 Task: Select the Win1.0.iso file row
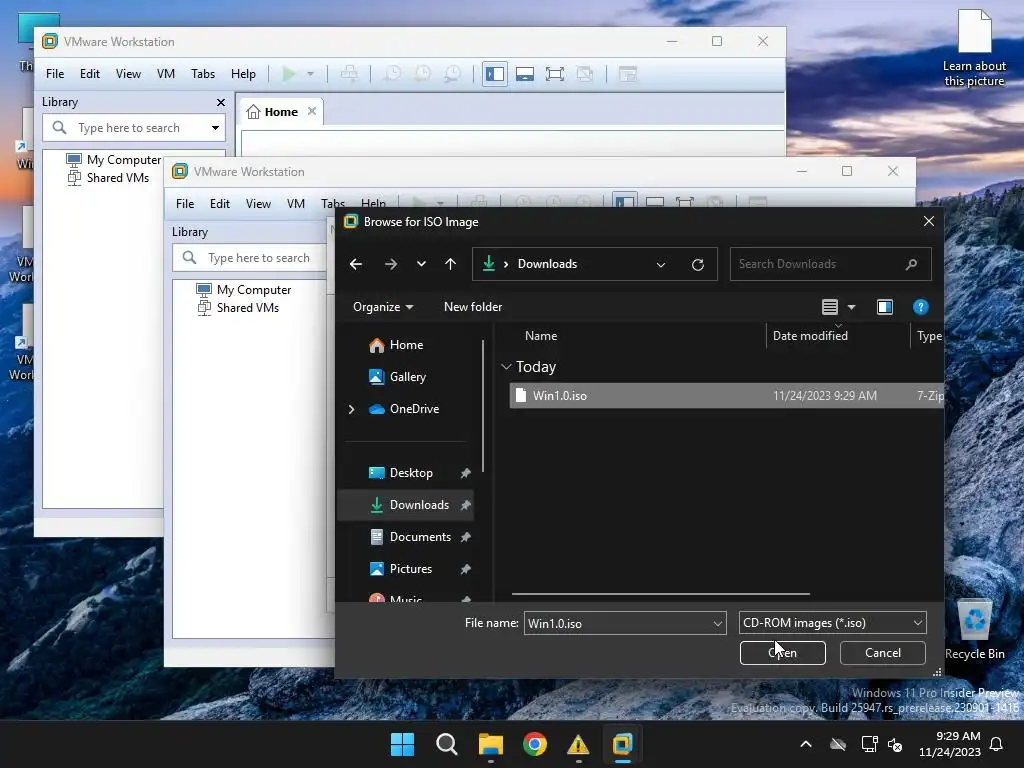(x=726, y=396)
